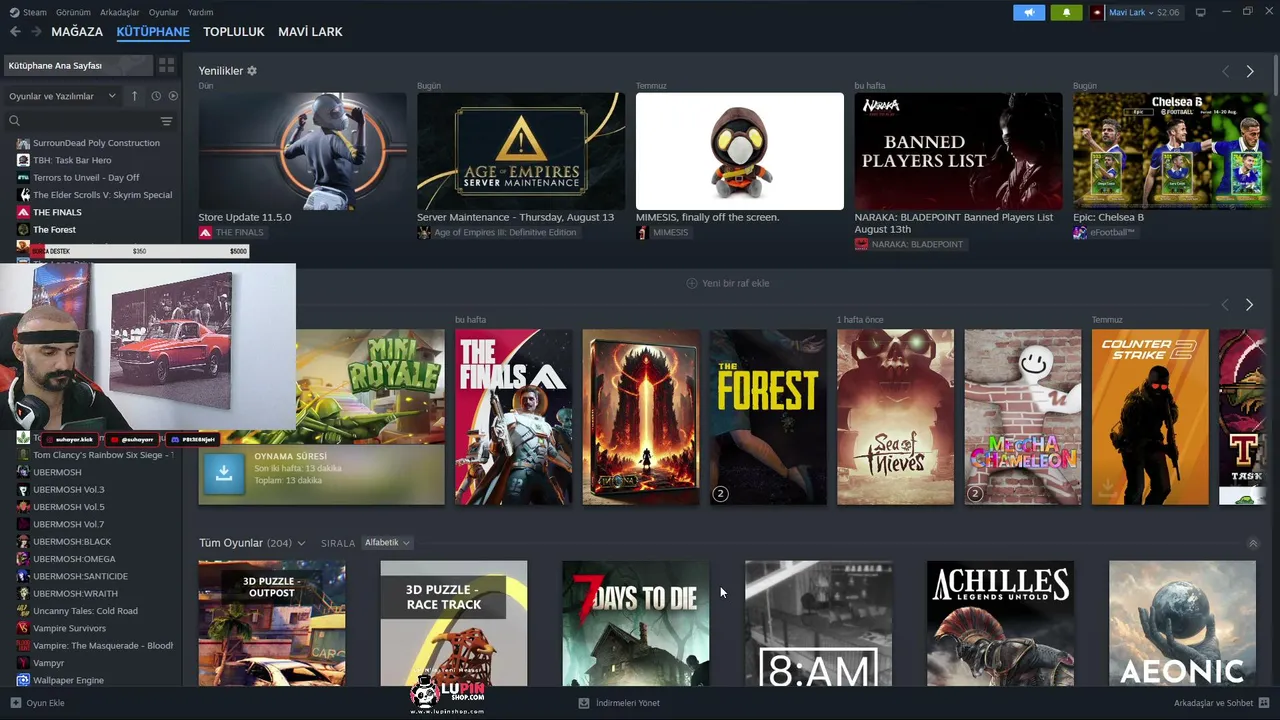1280x720 pixels.
Task: Open the Steam announcements megaphone button
Action: (1029, 12)
